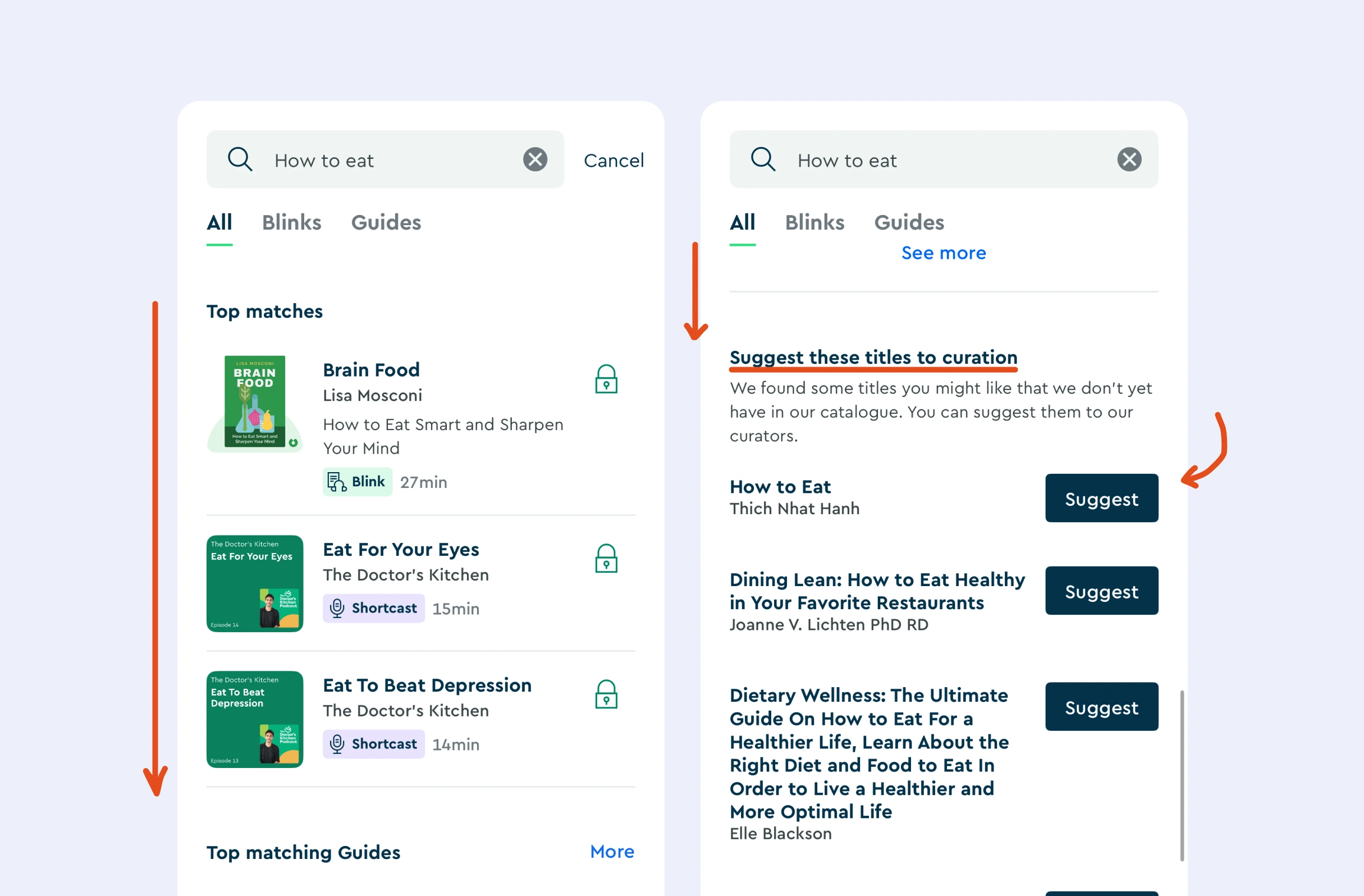Viewport: 1364px width, 896px height.
Task: Click the Top matching Guides heading
Action: [303, 852]
